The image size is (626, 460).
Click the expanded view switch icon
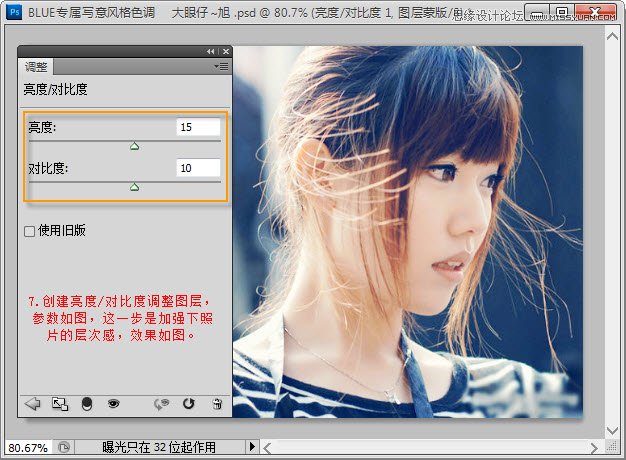coord(59,403)
